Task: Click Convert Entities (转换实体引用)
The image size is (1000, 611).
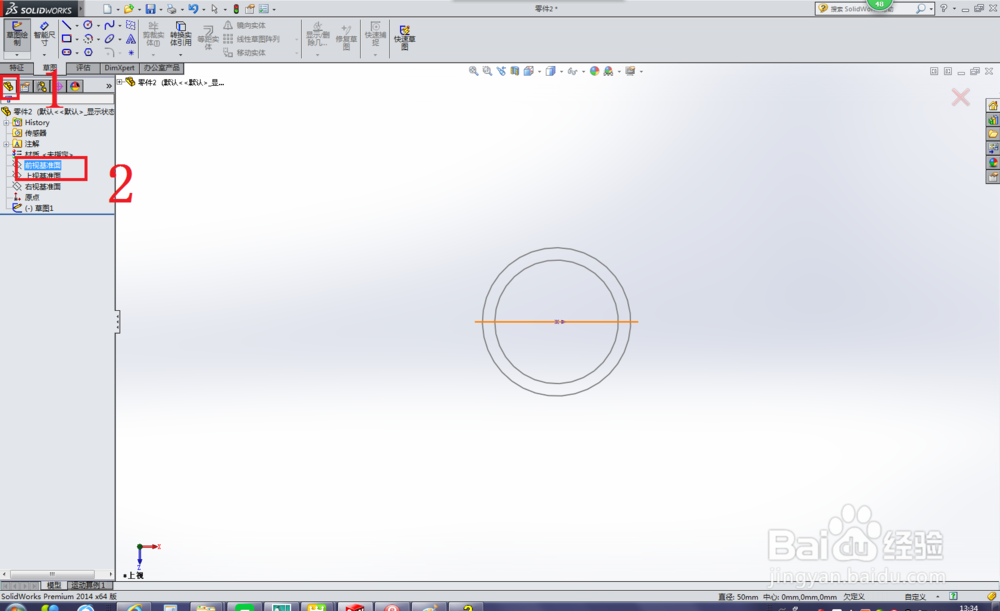Action: pyautogui.click(x=180, y=34)
